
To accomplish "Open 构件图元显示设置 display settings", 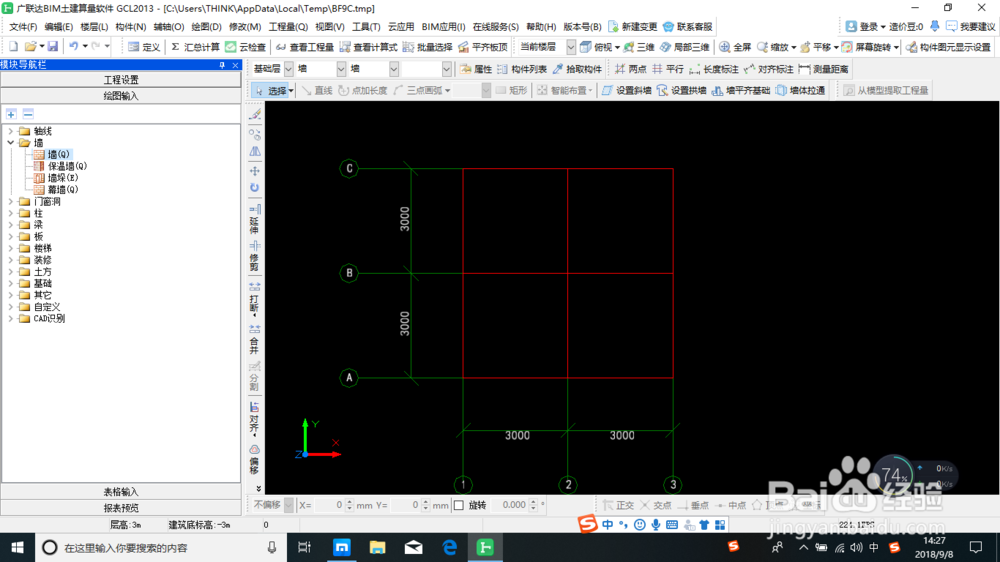I will (948, 47).
